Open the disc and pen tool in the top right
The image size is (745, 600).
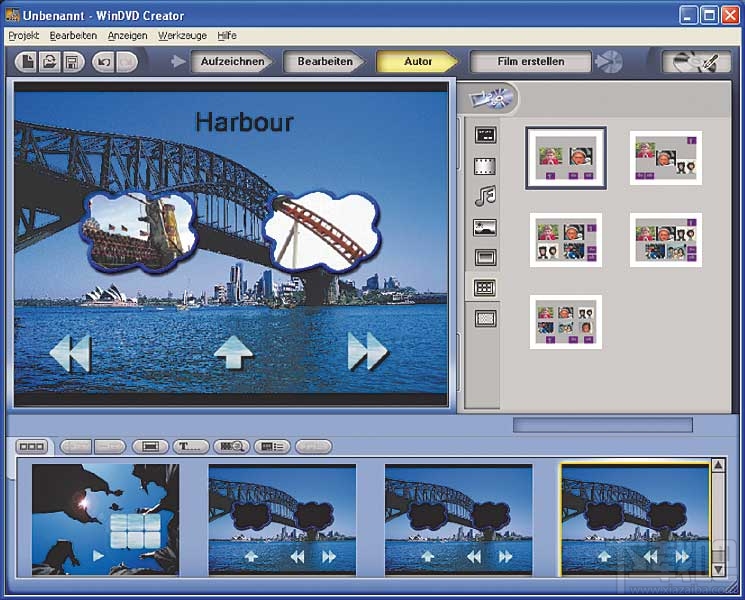(696, 62)
